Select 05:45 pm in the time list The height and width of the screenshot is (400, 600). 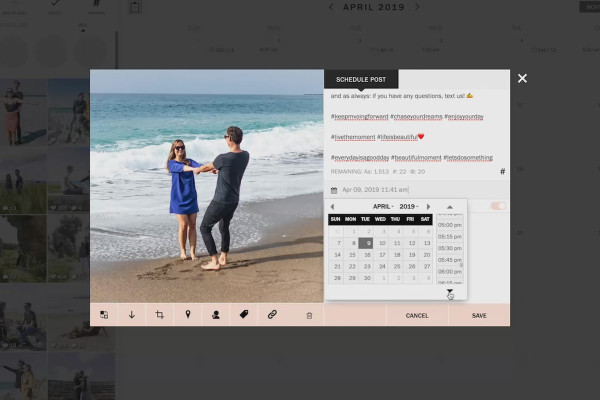coord(450,260)
